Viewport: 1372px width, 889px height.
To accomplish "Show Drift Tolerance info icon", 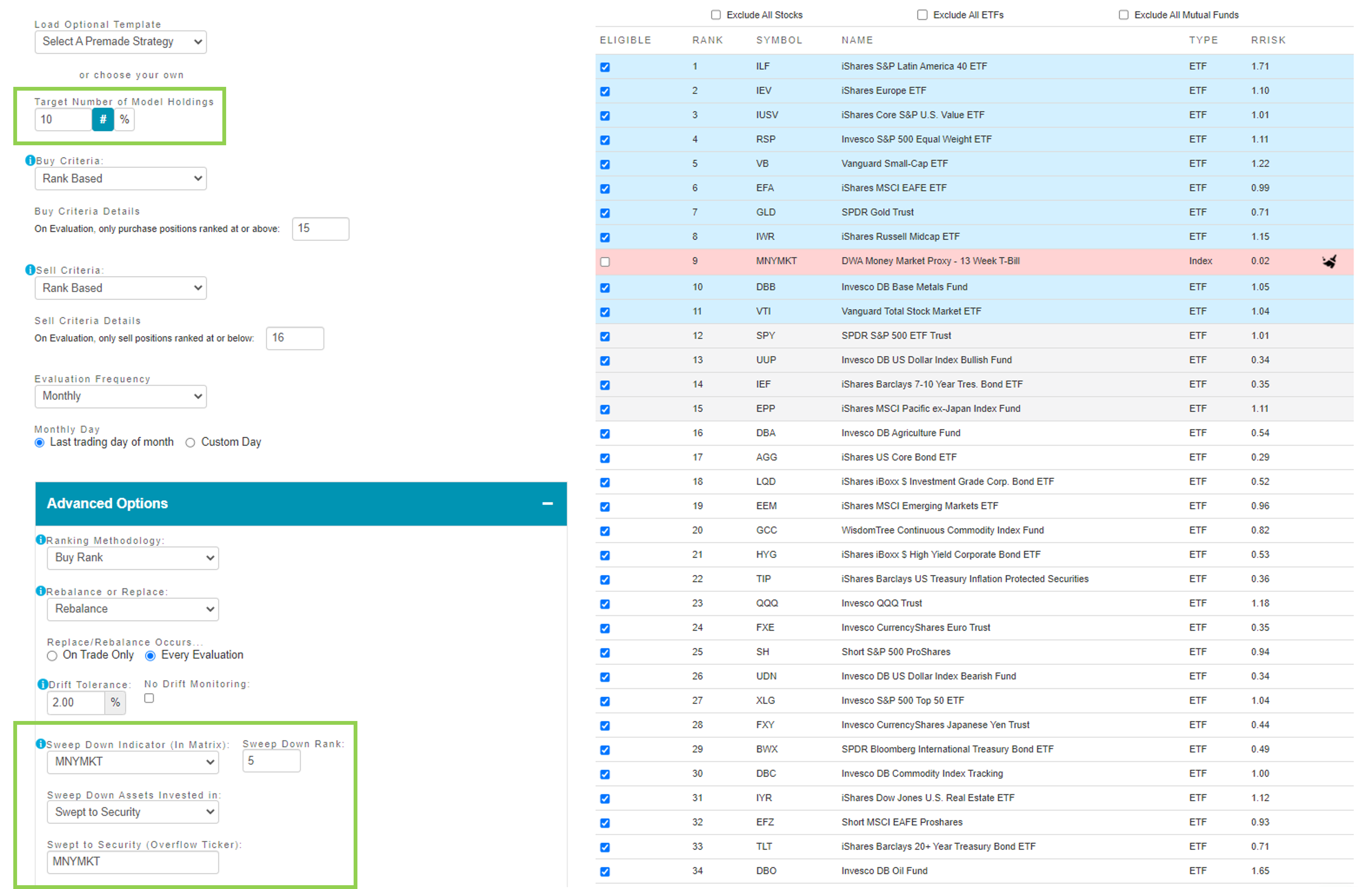I will tap(42, 684).
